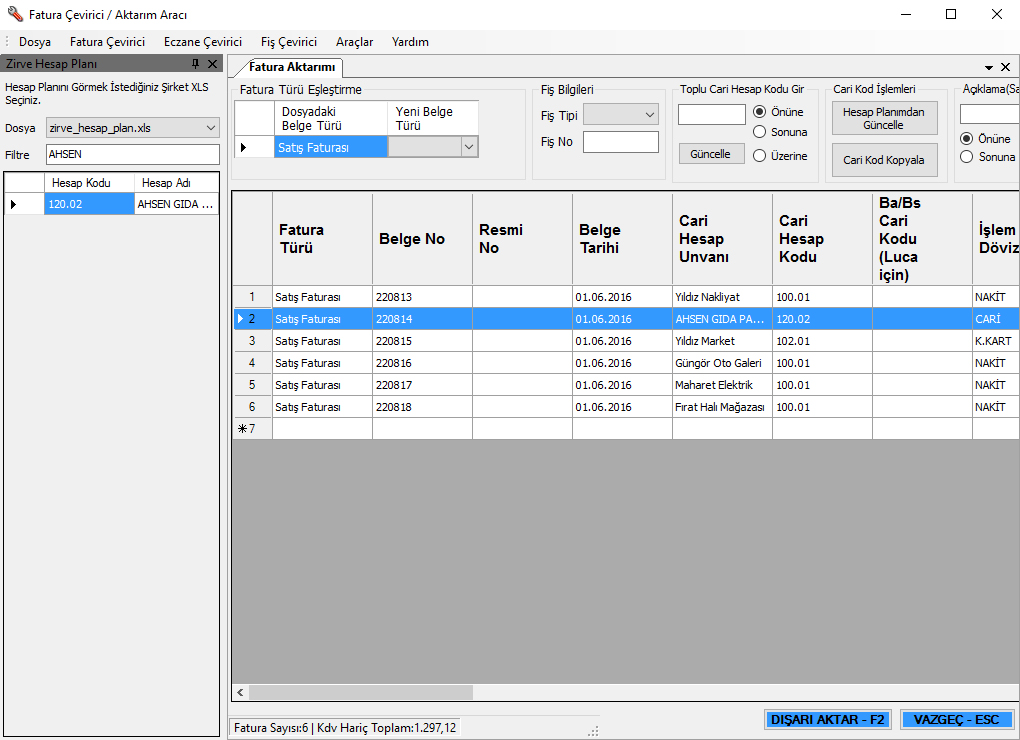Select the Üzerine radio button
Image resolution: width=1020 pixels, height=740 pixels.
pyautogui.click(x=760, y=156)
